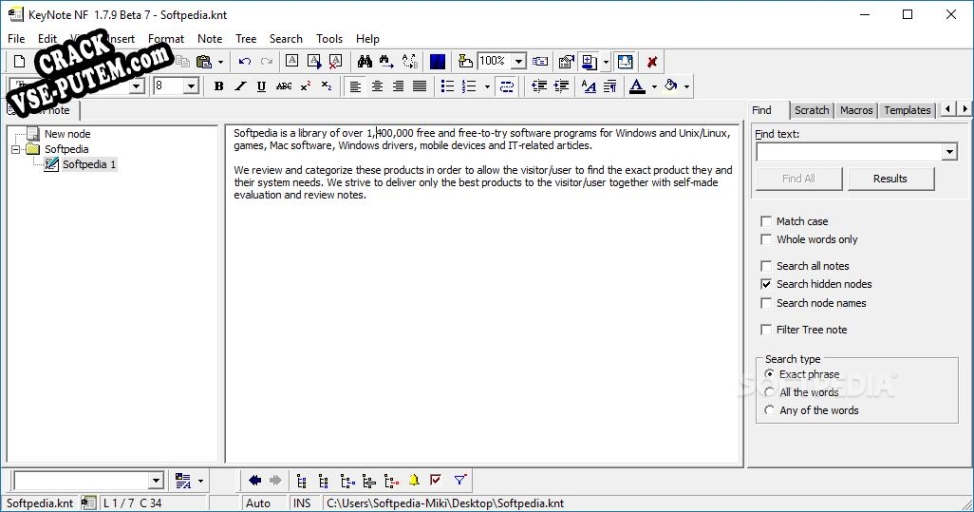Viewport: 974px width, 512px height.
Task: Open numbering style dropdown arrow
Action: 487,87
